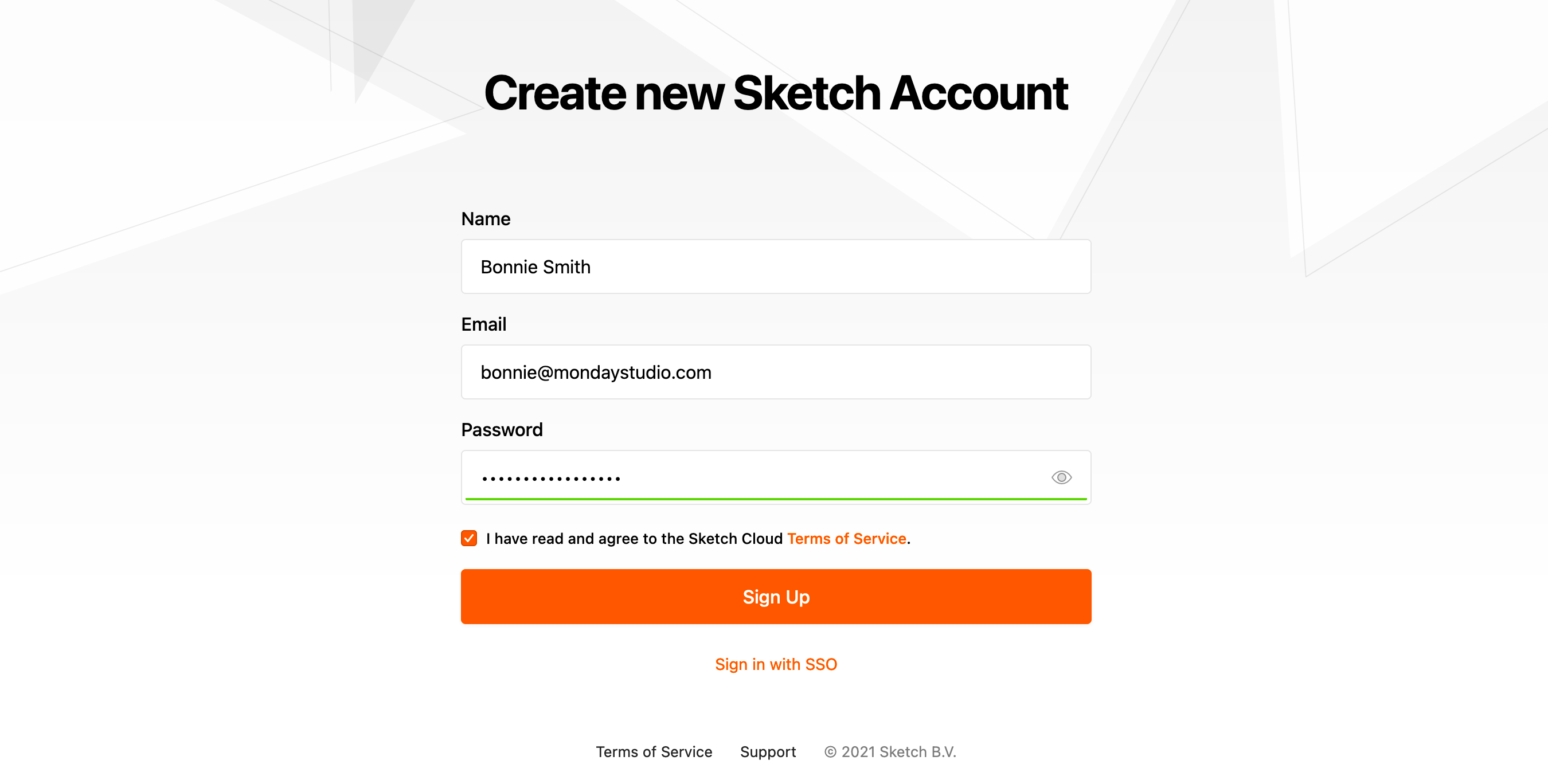Open the Sign in with SSO link
The height and width of the screenshot is (784, 1548).
(776, 664)
